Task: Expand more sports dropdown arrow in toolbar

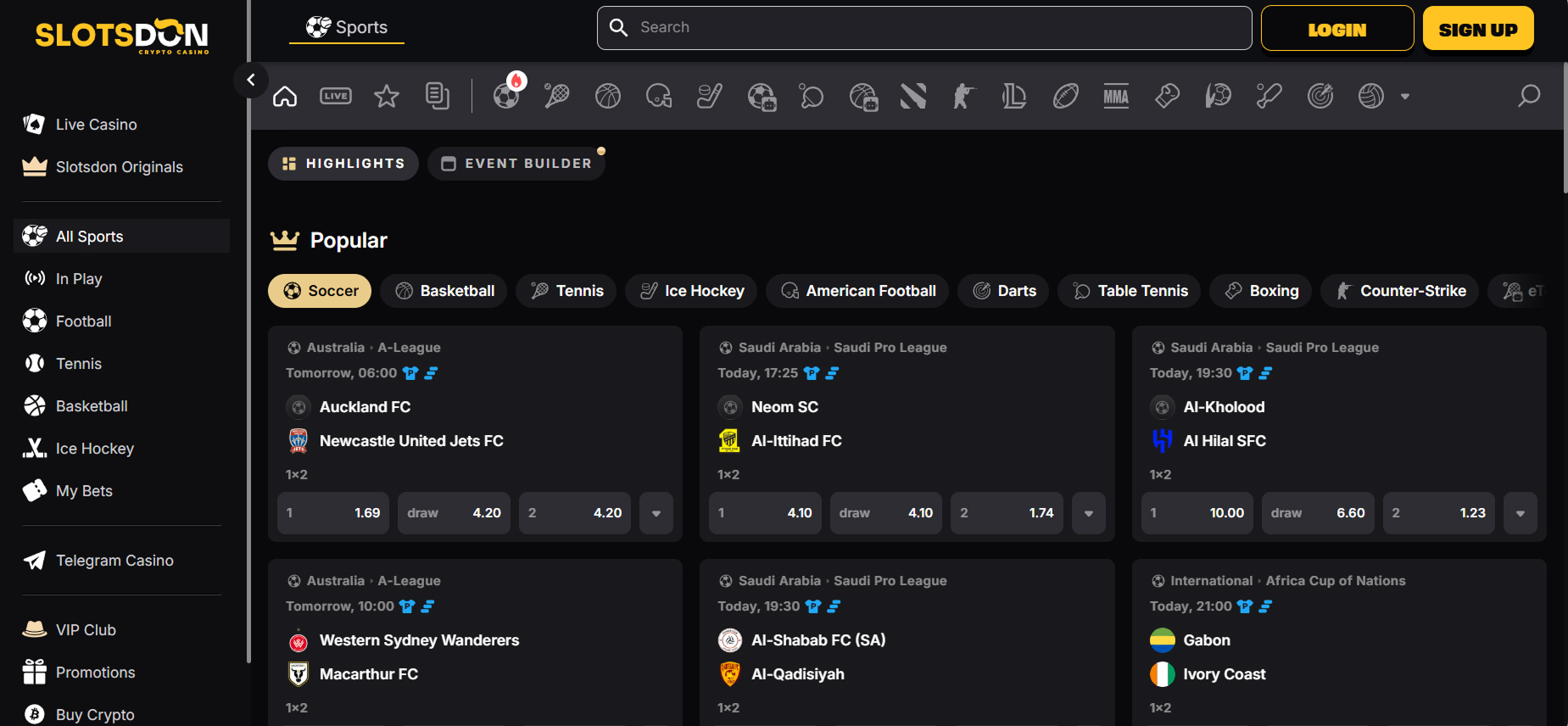Action: (1405, 97)
